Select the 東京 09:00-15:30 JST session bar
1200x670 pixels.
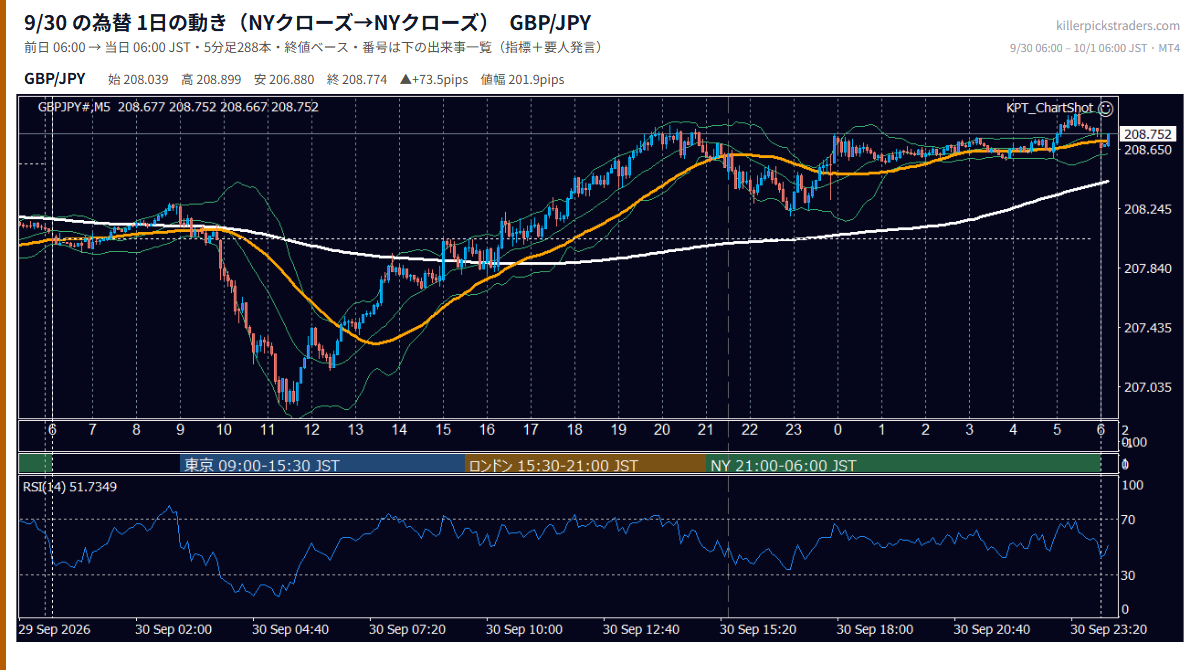[323, 465]
